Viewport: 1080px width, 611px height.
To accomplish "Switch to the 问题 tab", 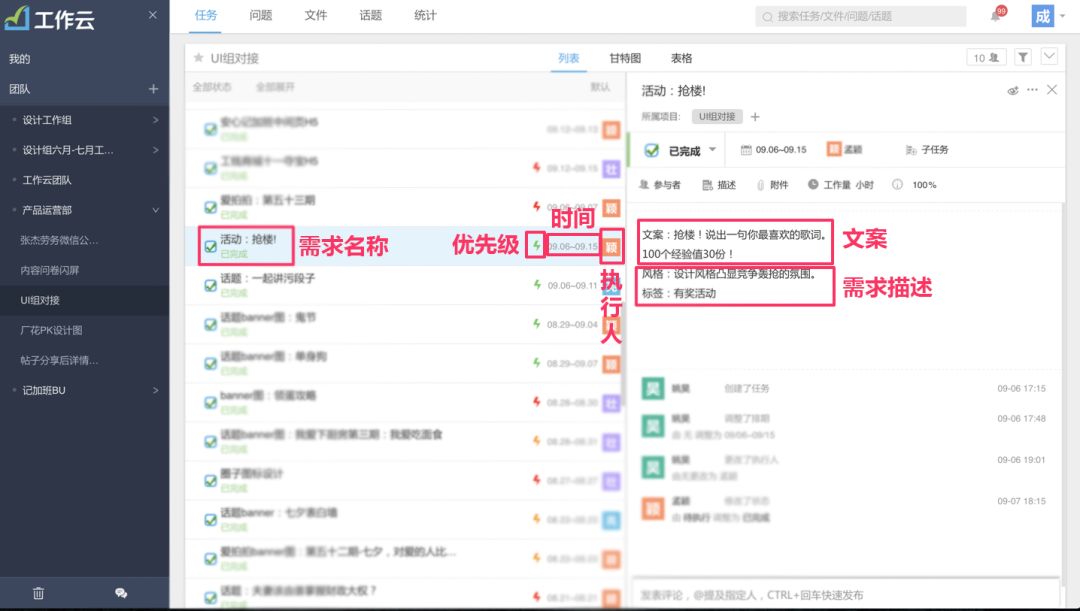I will pyautogui.click(x=260, y=15).
